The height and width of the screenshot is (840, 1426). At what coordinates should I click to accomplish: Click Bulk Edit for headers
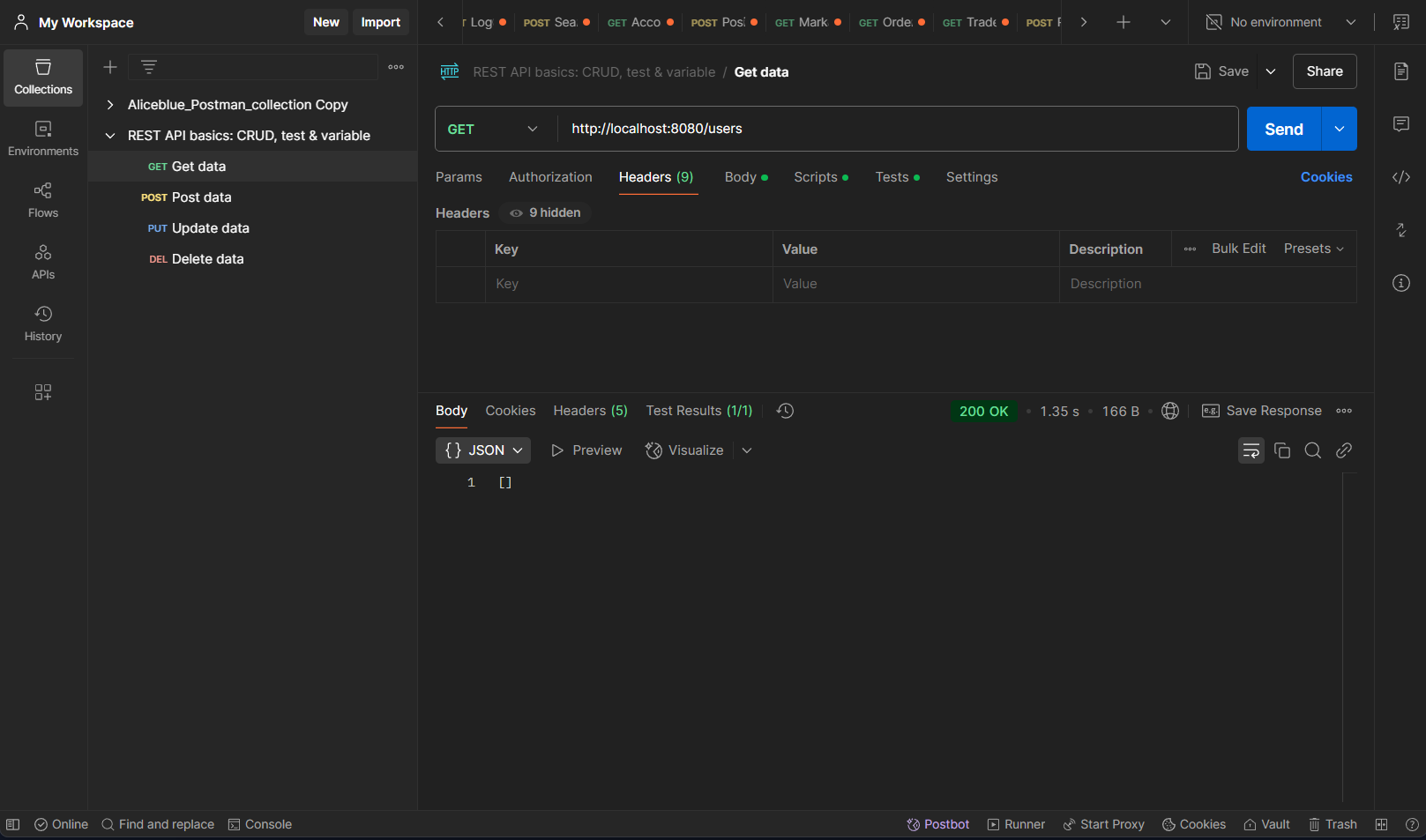tap(1239, 249)
